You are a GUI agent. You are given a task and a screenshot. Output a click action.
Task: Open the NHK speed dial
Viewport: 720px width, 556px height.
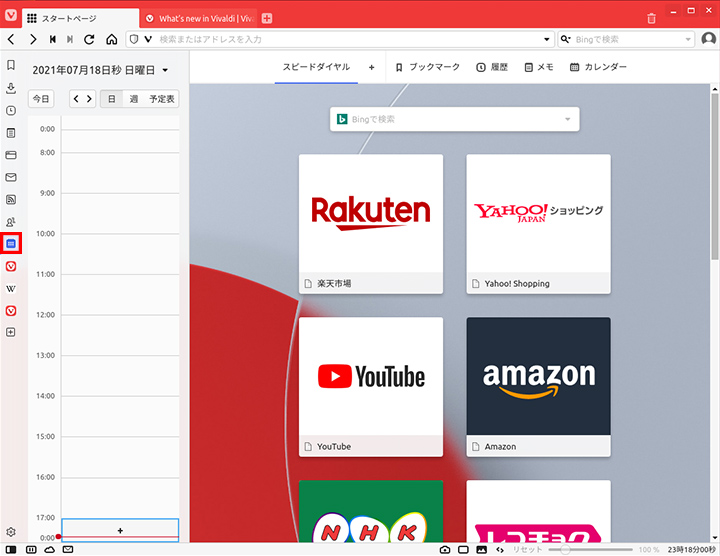coord(371,511)
